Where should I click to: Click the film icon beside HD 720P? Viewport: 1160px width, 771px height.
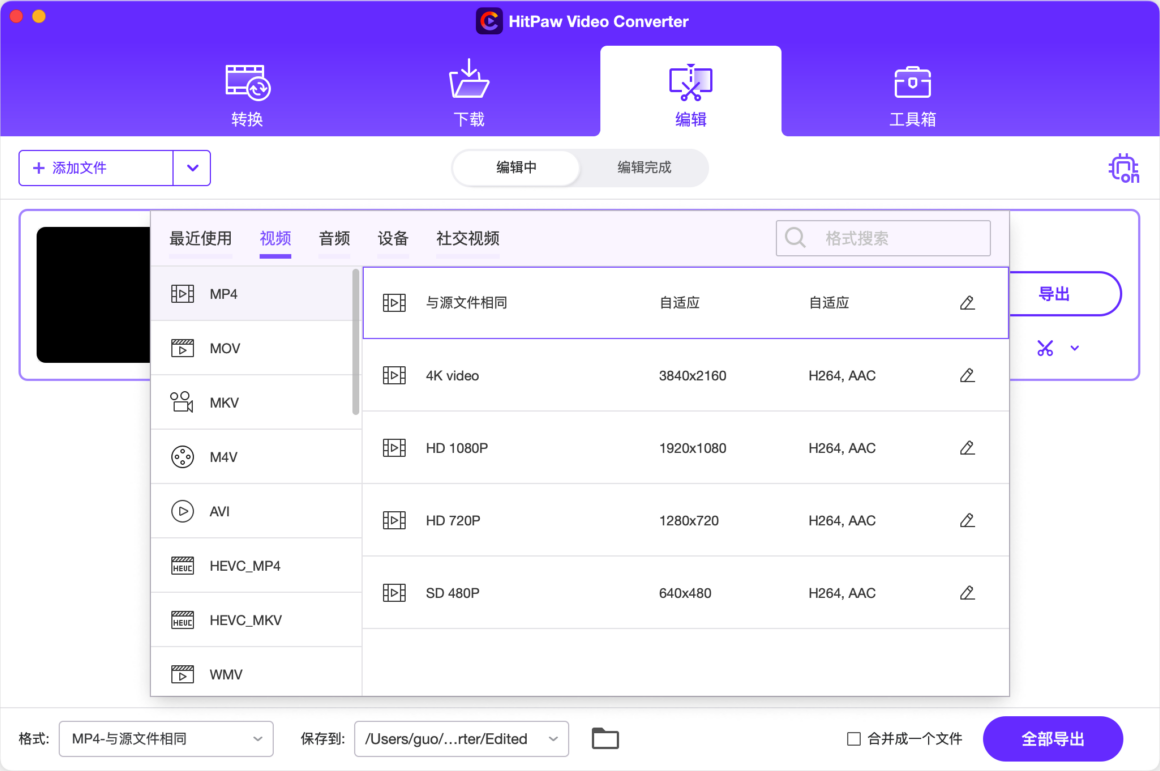(x=394, y=520)
